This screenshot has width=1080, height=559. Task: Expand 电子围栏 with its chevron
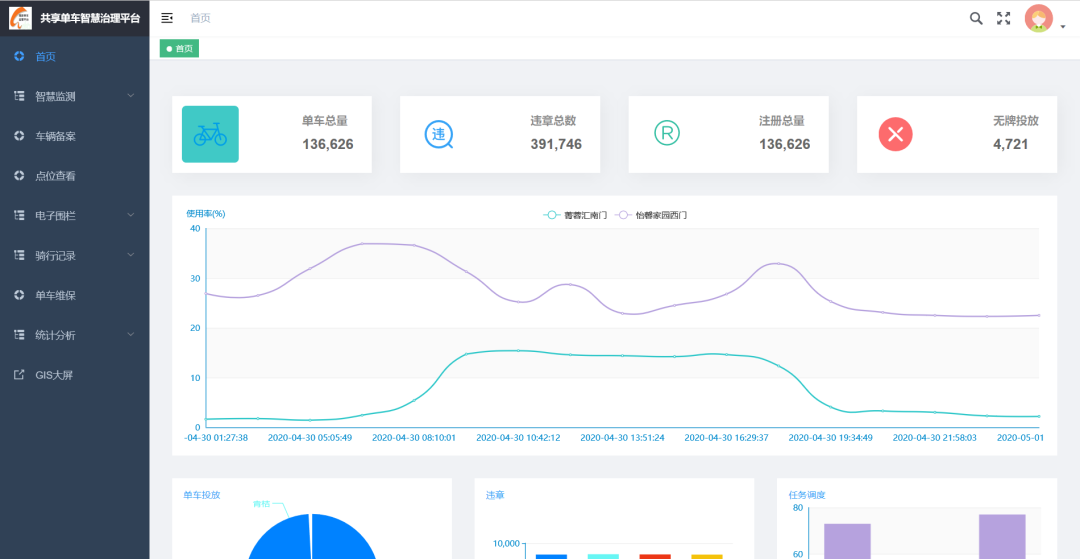click(131, 215)
